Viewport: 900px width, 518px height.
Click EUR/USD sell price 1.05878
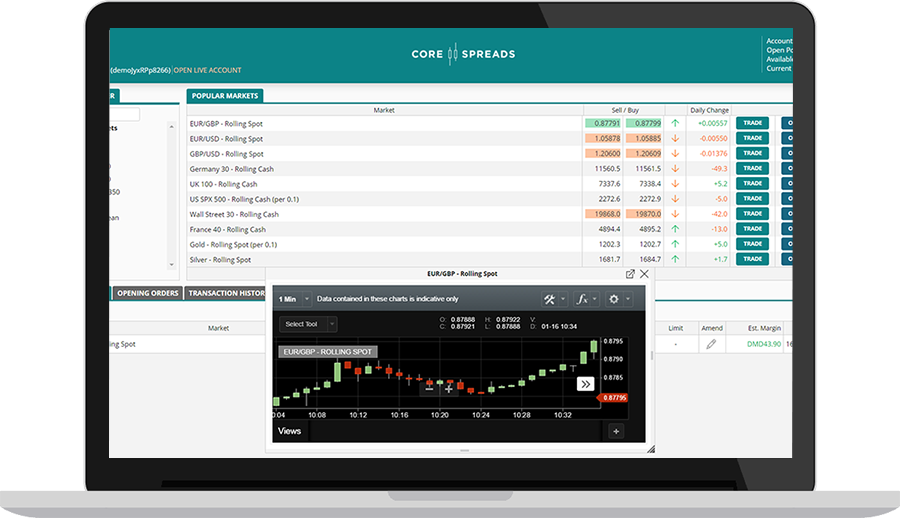coord(603,138)
